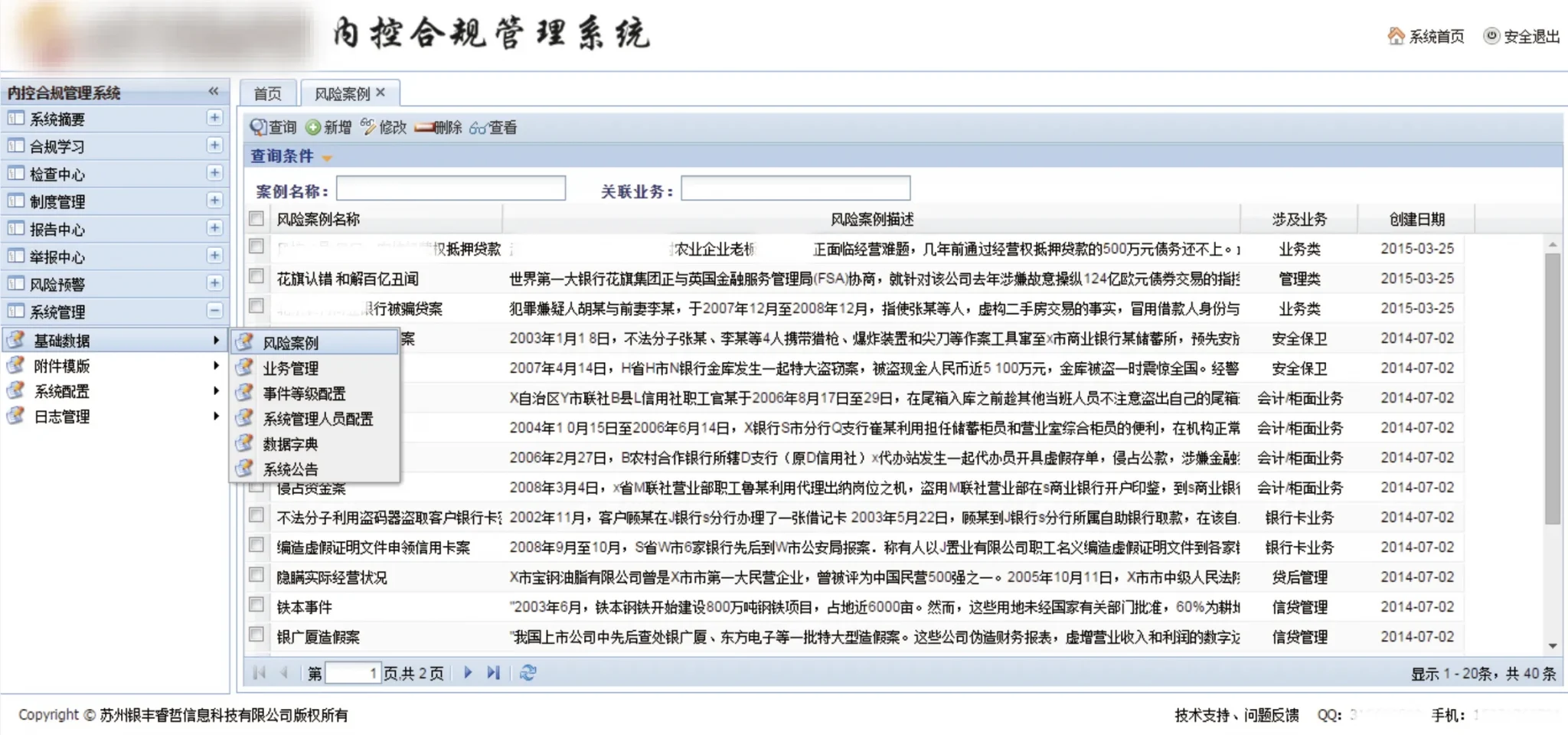Click the vertical scrollbar of the table

coord(1552,383)
